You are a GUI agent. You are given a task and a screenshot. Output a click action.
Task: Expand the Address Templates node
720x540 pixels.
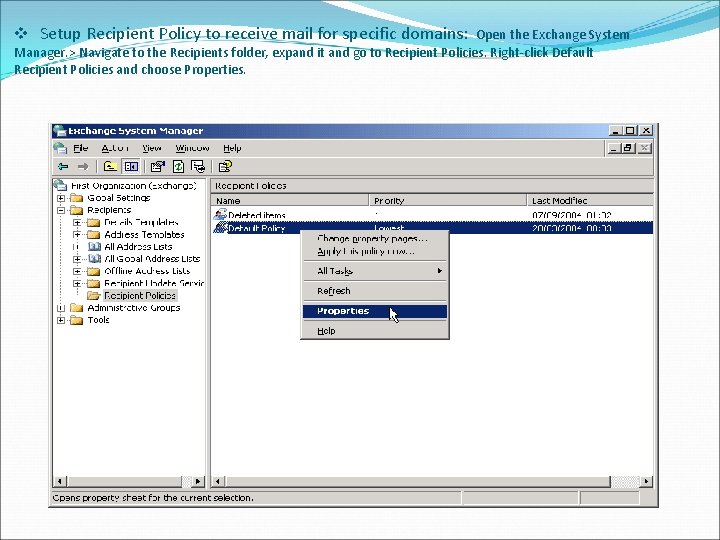click(x=77, y=235)
